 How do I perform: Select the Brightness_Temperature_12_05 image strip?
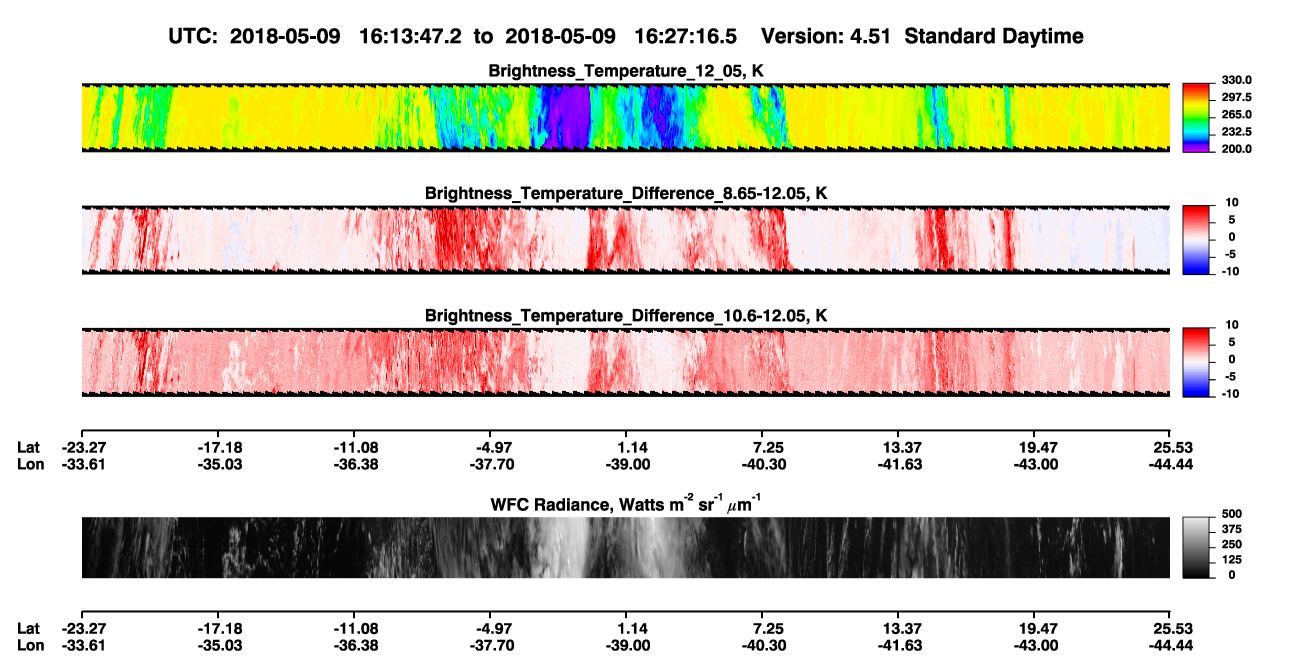coord(626,118)
